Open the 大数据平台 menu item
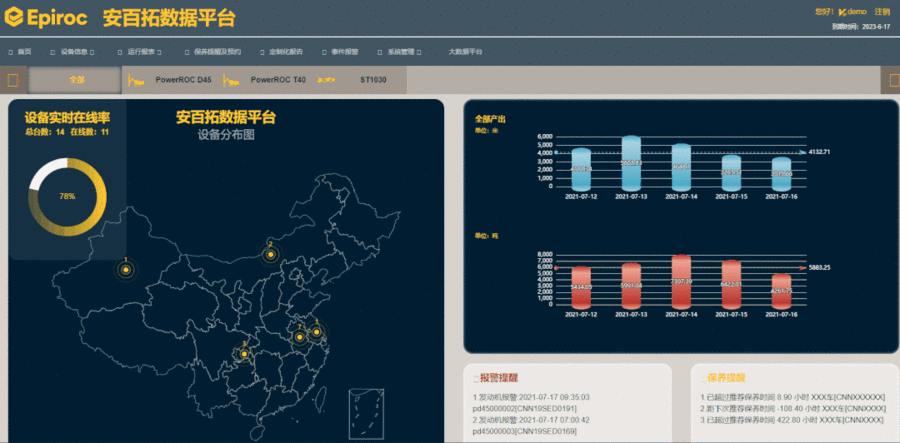The image size is (900, 443). click(465, 51)
